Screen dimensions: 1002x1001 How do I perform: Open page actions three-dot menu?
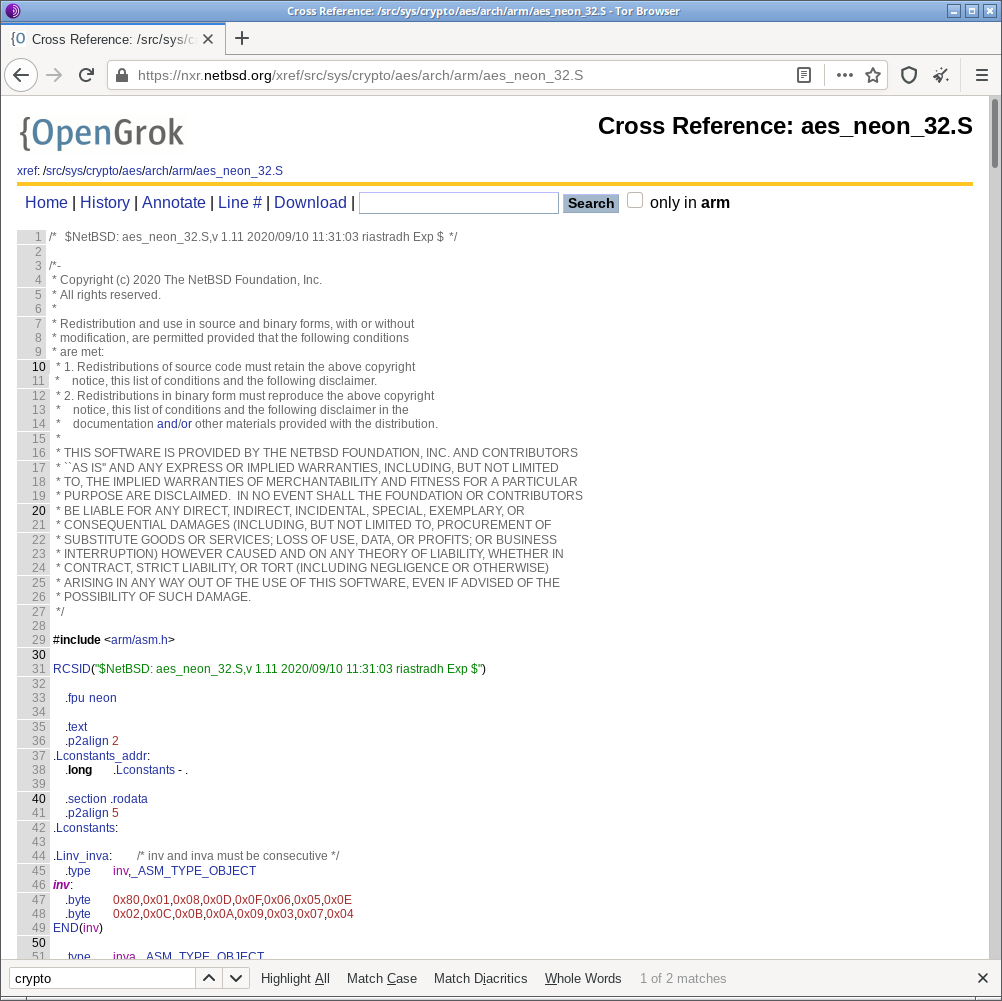point(845,75)
